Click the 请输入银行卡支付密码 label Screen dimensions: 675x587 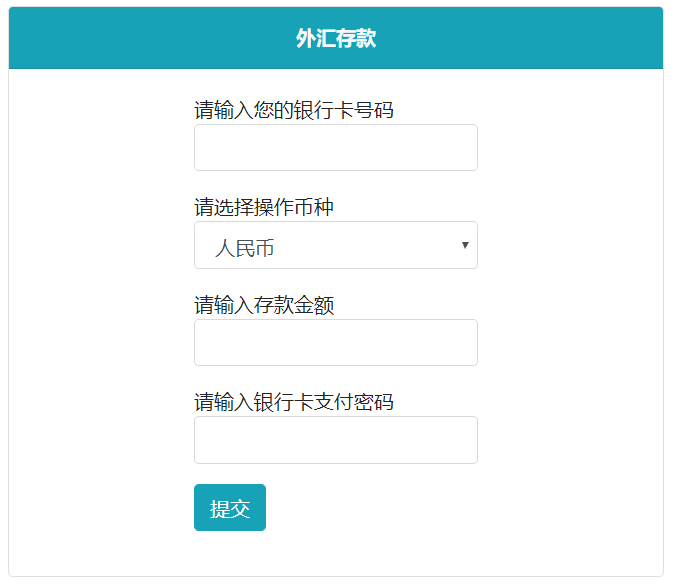coord(293,402)
